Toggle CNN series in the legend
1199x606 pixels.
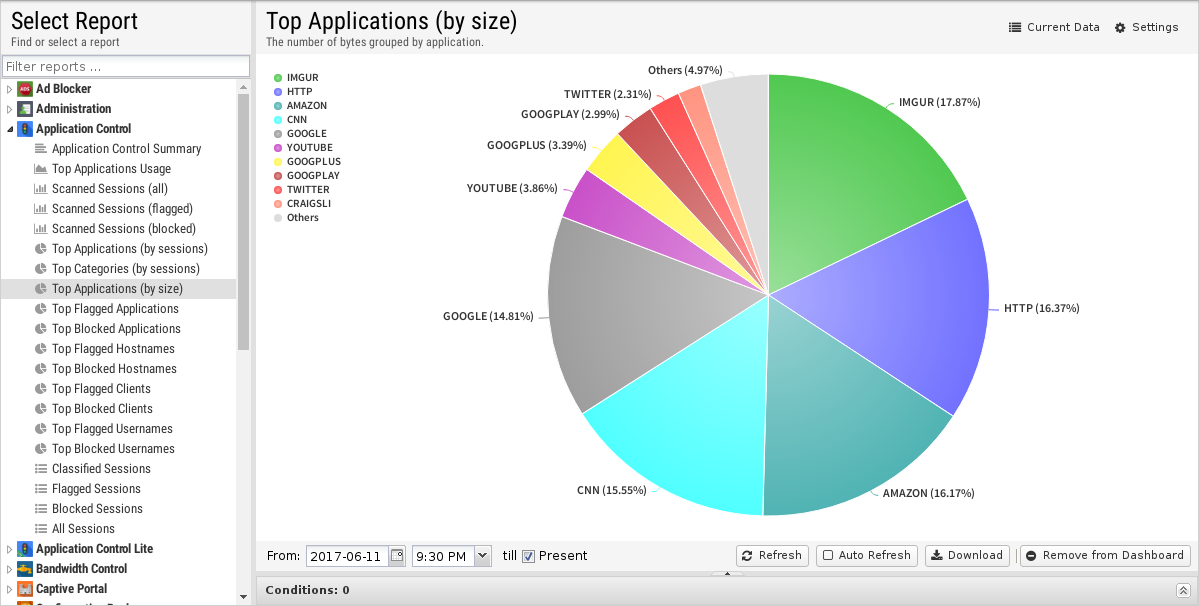click(x=291, y=119)
